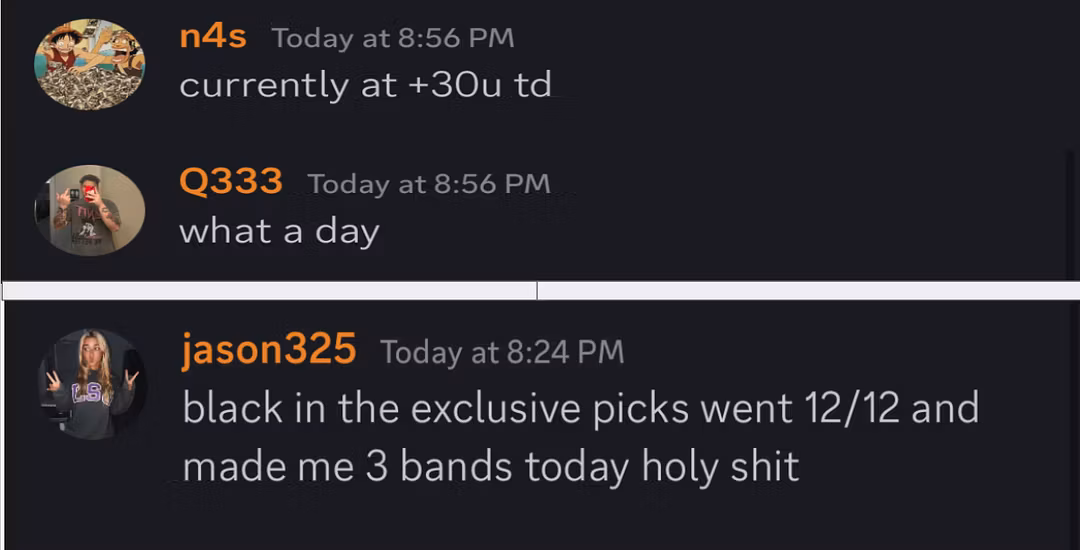Click jason325's profile picture
Screen dimensions: 1080x550
click(91, 384)
